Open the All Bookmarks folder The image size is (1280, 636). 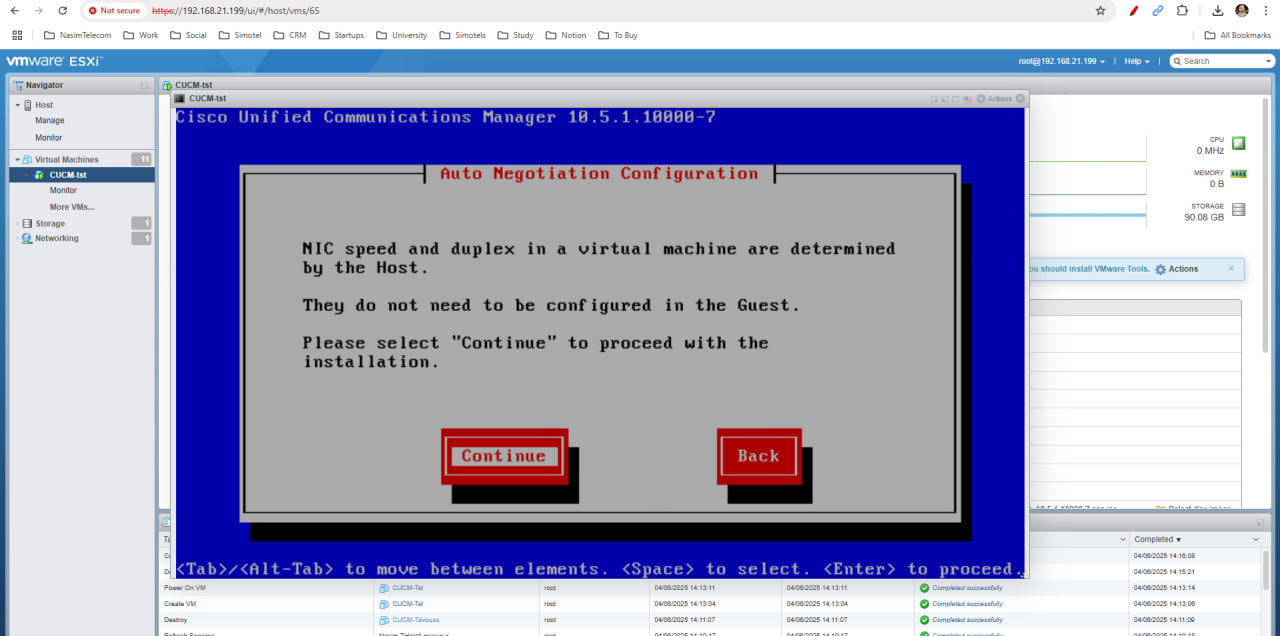pyautogui.click(x=1238, y=35)
